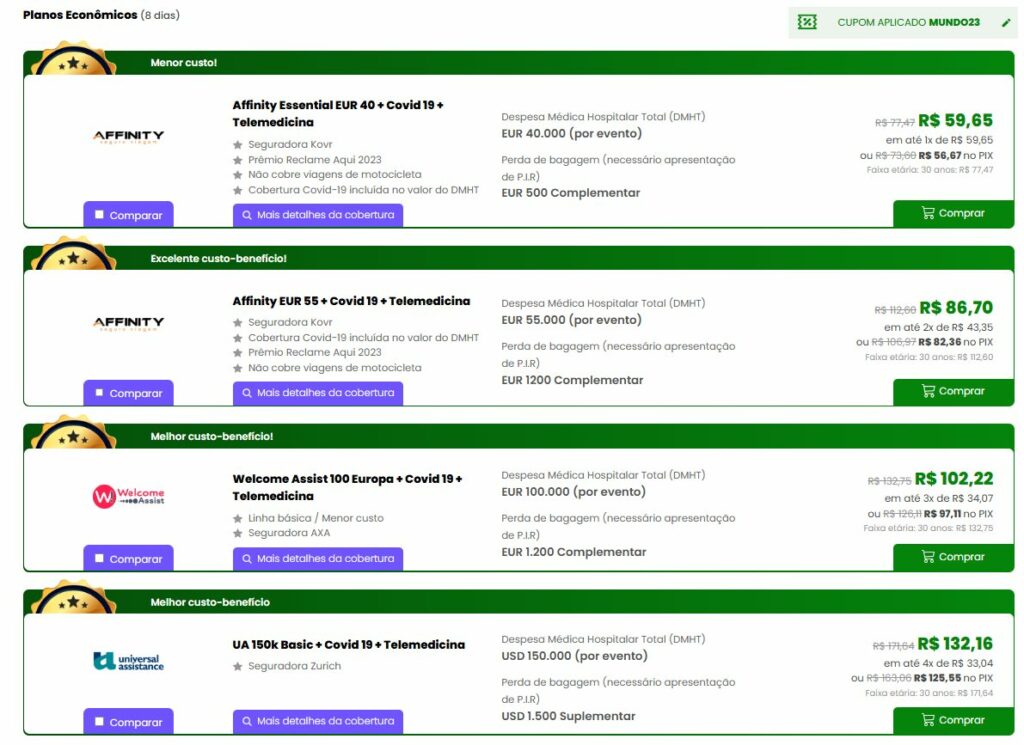Click the Planos Econômicos heading

(x=80, y=15)
